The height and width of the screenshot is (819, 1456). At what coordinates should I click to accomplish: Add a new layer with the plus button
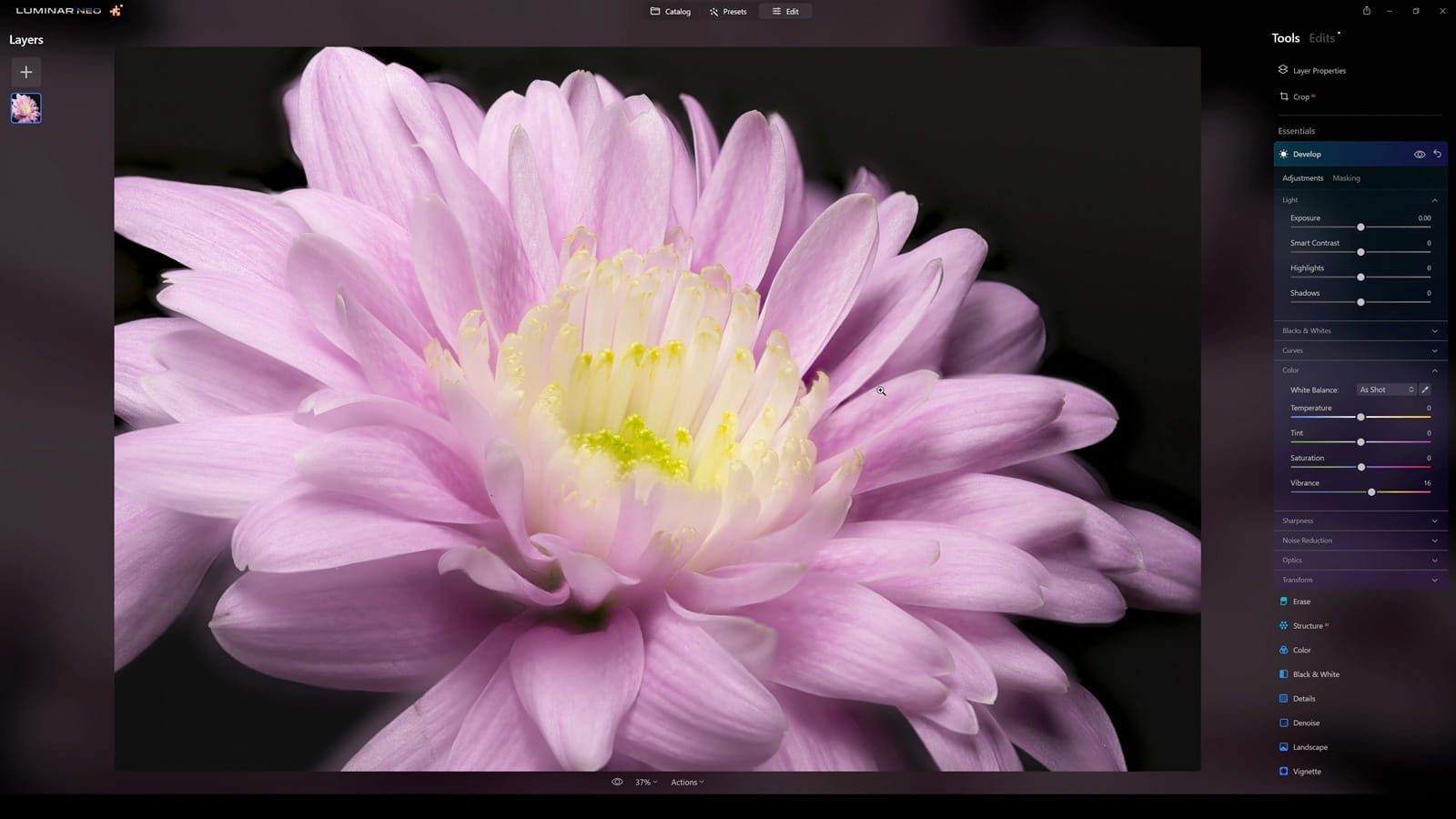pos(25,72)
